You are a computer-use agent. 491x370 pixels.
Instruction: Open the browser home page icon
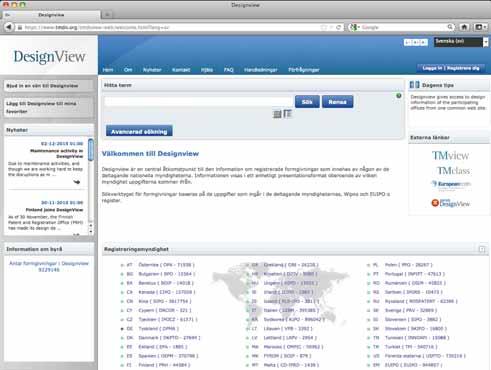click(x=464, y=27)
